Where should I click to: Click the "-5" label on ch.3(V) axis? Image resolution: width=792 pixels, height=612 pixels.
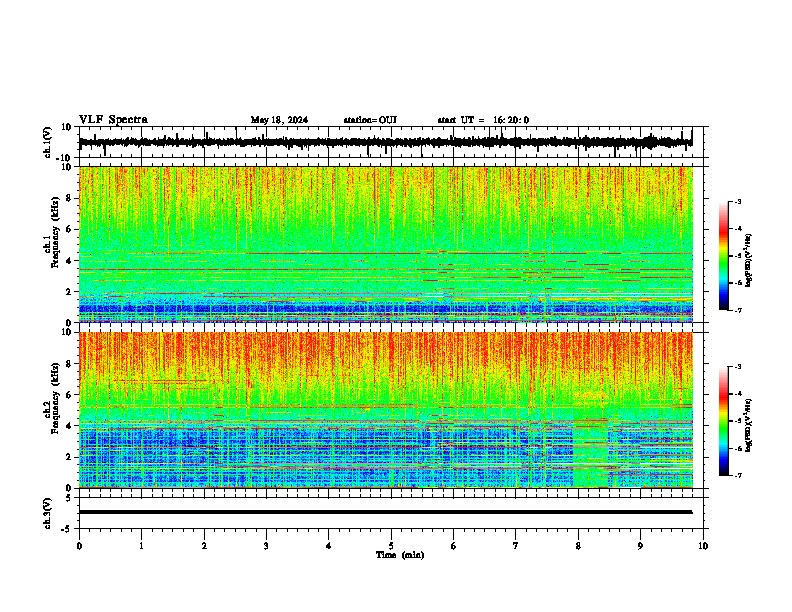coord(66,529)
